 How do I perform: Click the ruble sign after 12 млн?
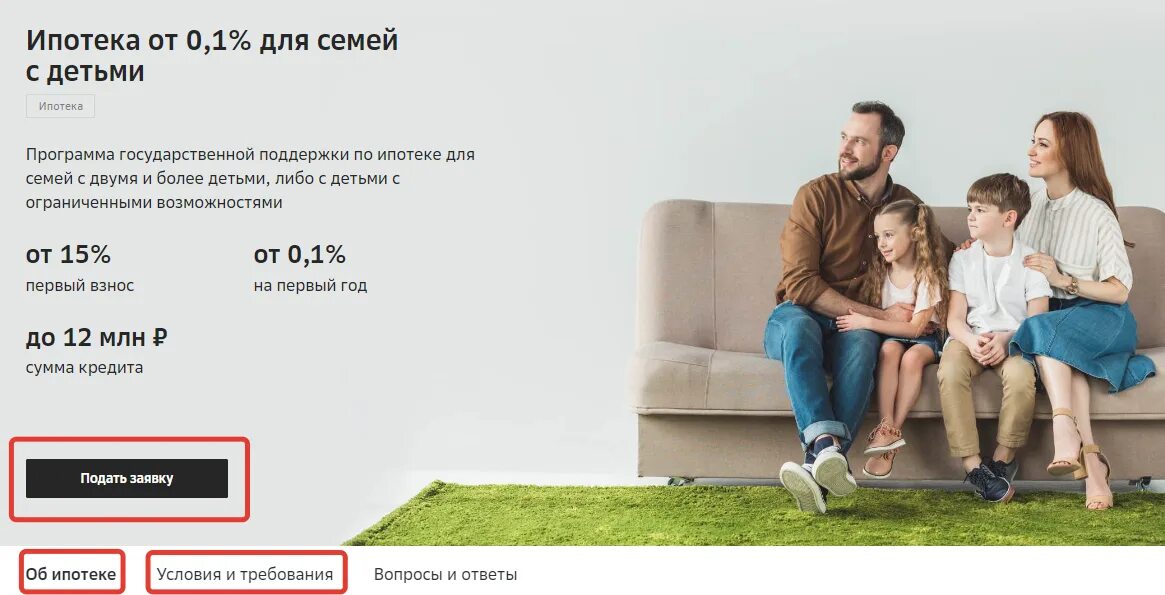click(x=160, y=337)
